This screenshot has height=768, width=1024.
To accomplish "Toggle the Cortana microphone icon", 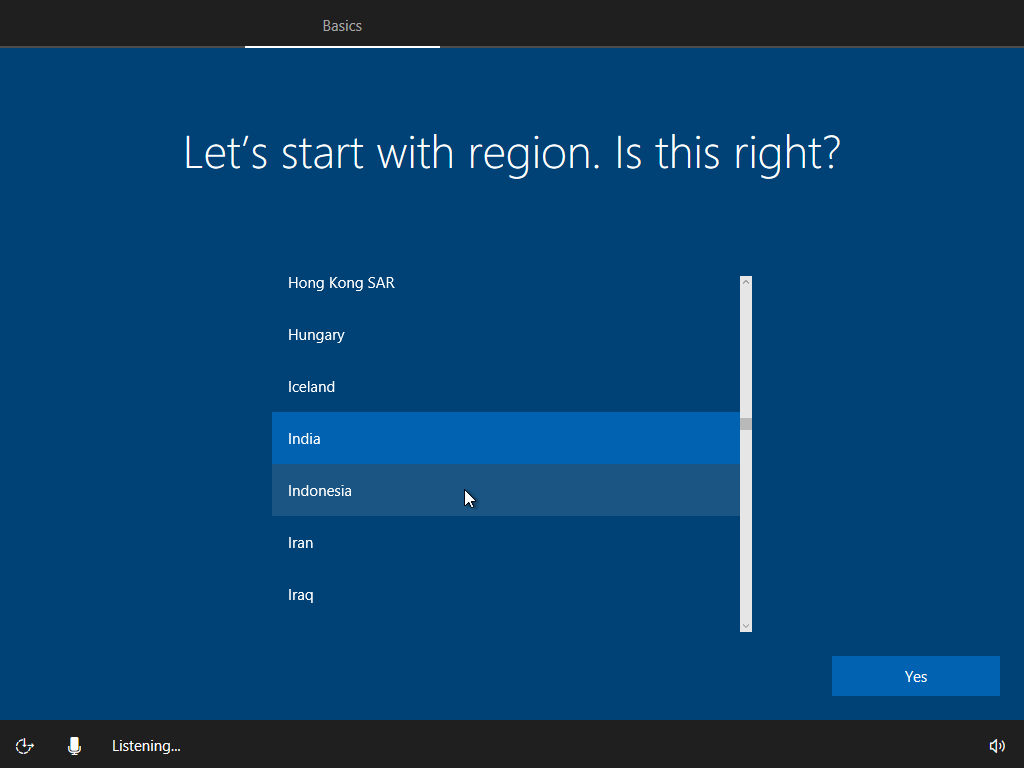I will pos(74,746).
